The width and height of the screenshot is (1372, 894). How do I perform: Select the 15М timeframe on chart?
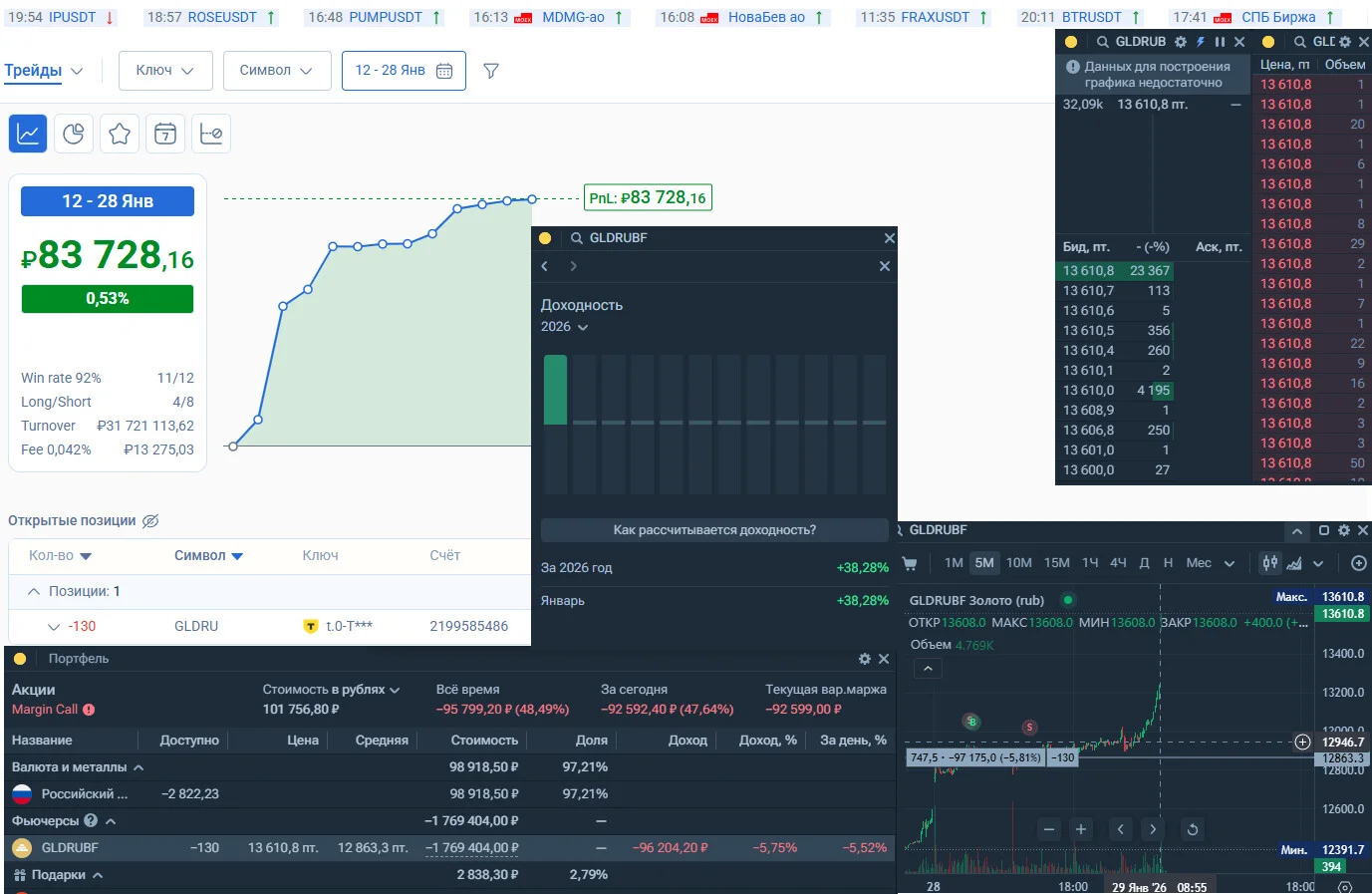(x=1057, y=563)
